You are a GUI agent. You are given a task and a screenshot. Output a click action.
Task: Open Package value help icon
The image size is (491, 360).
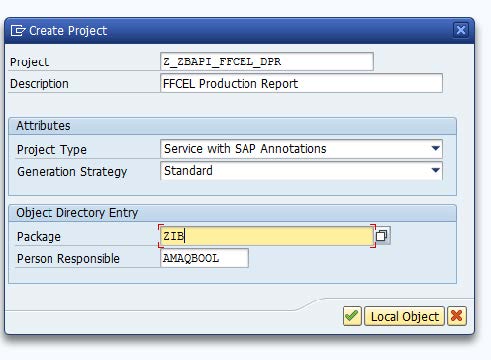tap(382, 236)
